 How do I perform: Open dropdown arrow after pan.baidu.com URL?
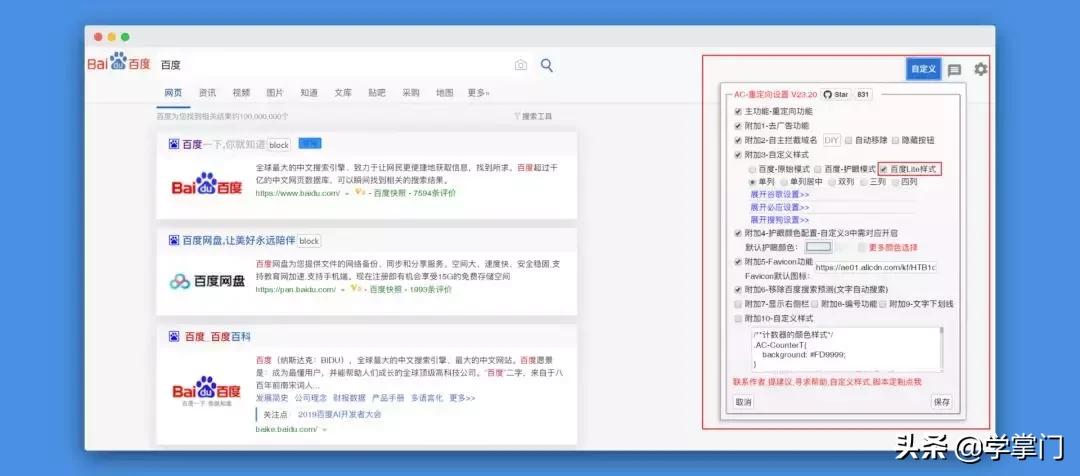(x=344, y=290)
